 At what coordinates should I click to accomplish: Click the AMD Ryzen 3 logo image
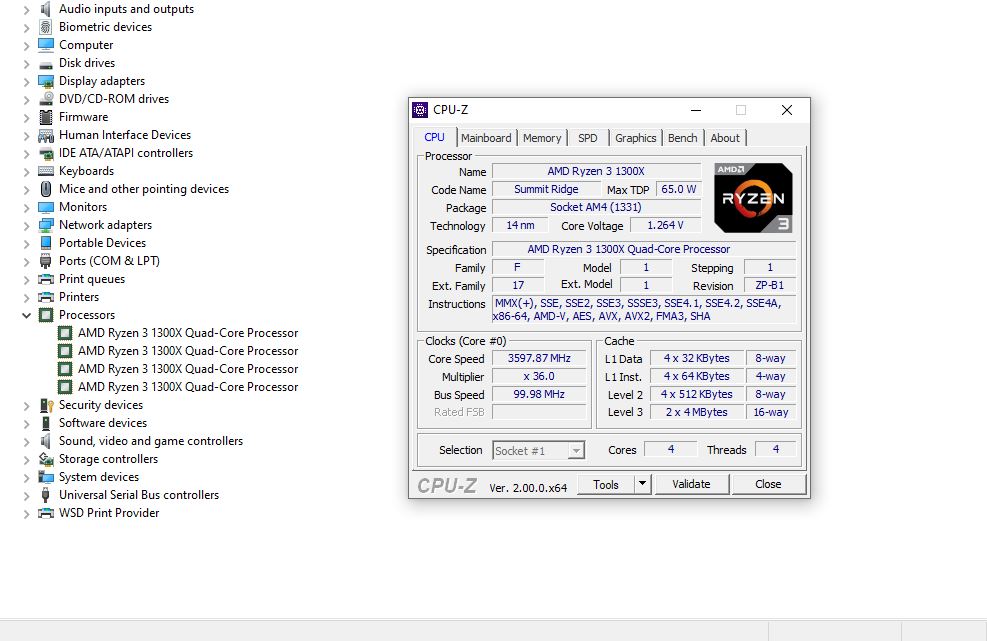tap(753, 197)
